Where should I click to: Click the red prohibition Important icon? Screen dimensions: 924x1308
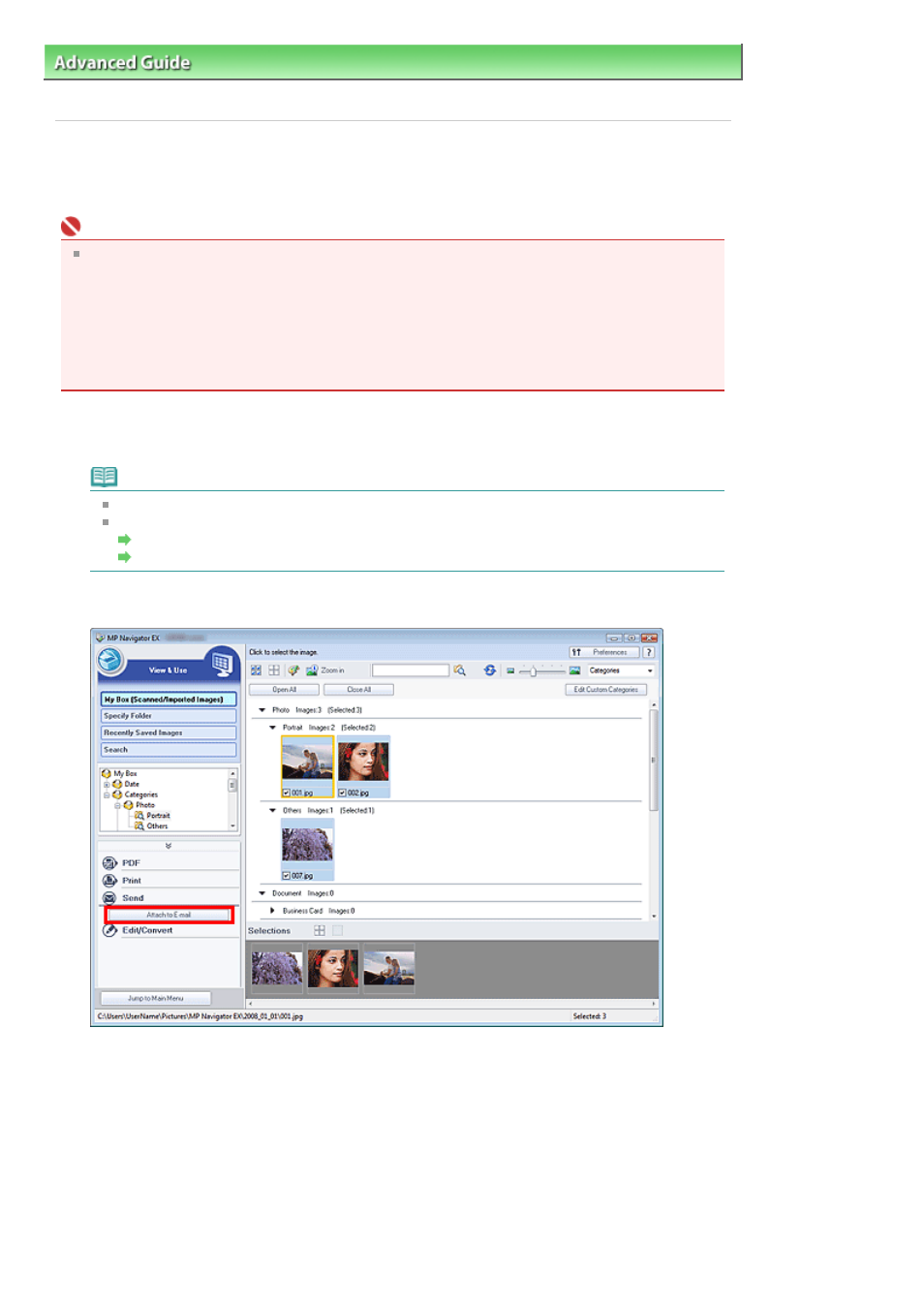click(x=71, y=227)
